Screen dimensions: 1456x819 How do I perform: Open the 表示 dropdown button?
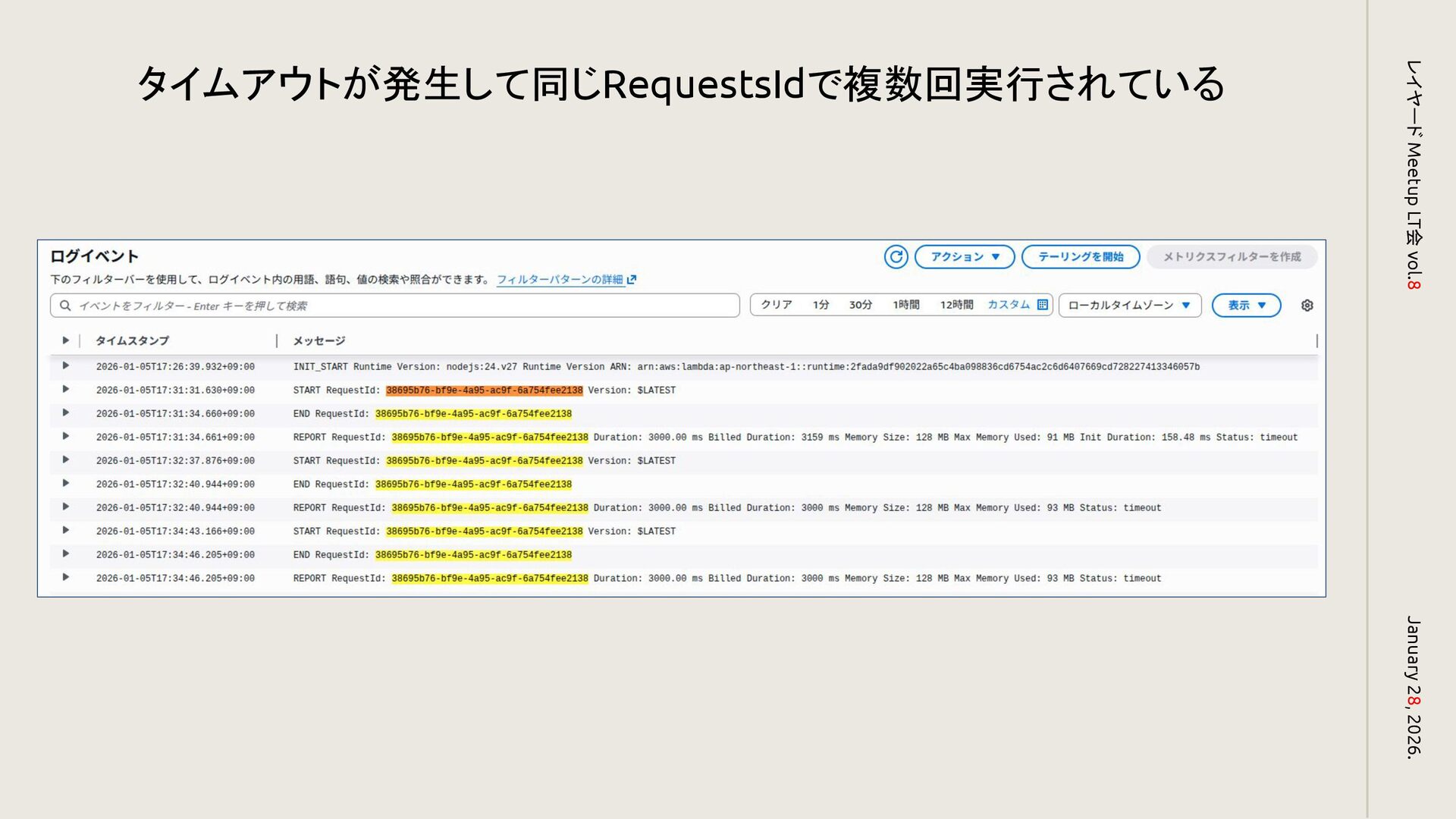coord(1246,306)
